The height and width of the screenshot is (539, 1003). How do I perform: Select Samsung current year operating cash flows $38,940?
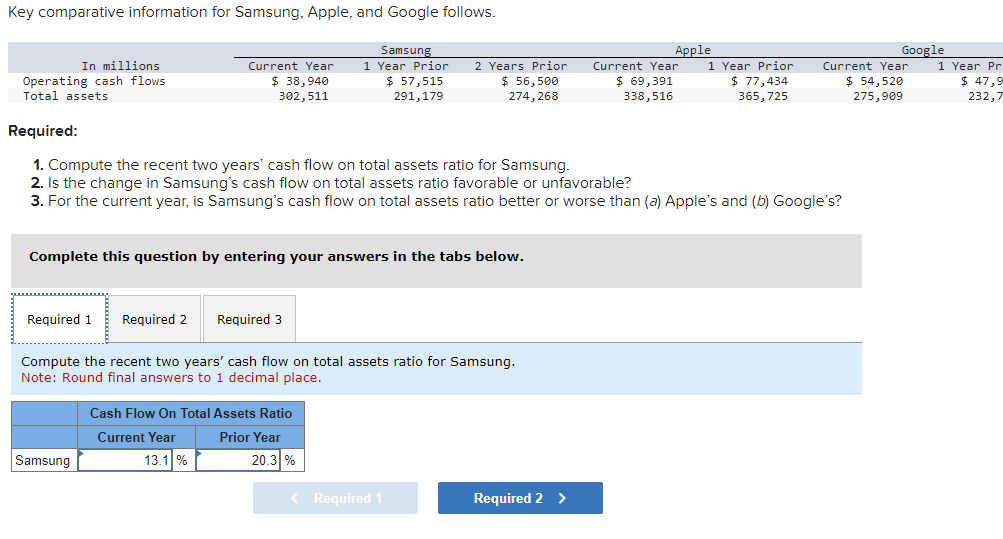(299, 81)
